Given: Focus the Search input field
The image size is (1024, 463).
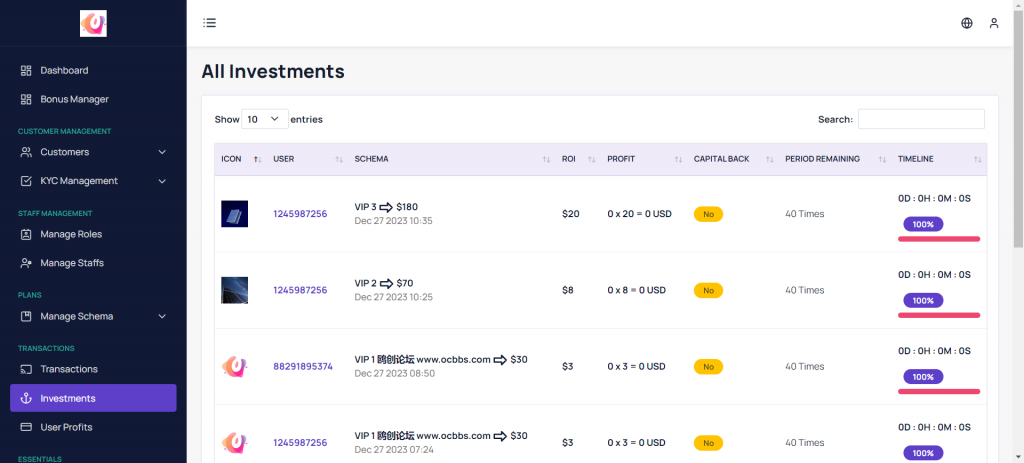Looking at the screenshot, I should (x=921, y=119).
